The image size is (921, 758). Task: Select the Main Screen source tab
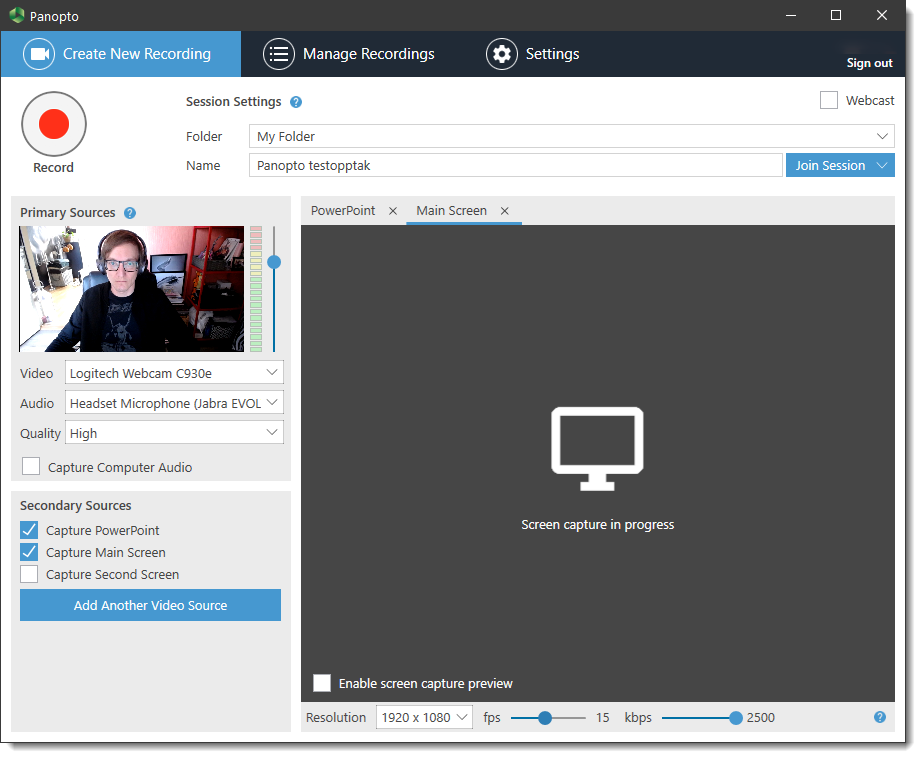(x=451, y=211)
